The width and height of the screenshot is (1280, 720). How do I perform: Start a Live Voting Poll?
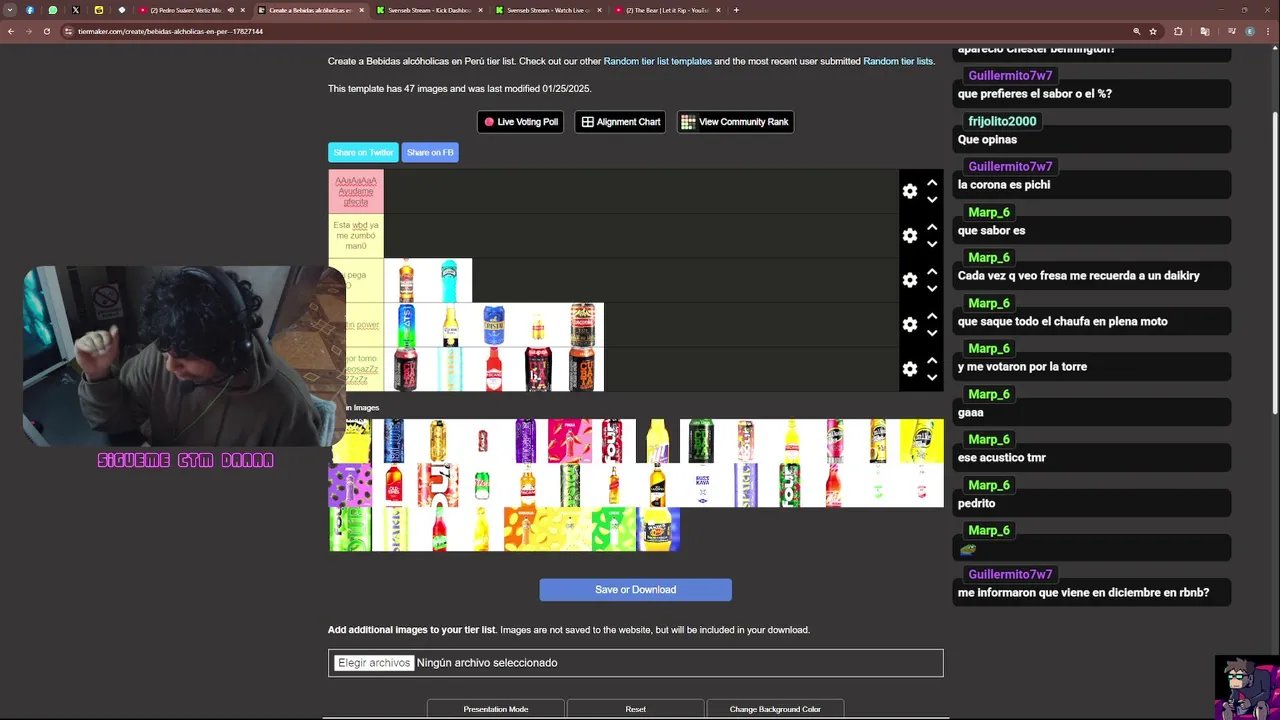(520, 122)
